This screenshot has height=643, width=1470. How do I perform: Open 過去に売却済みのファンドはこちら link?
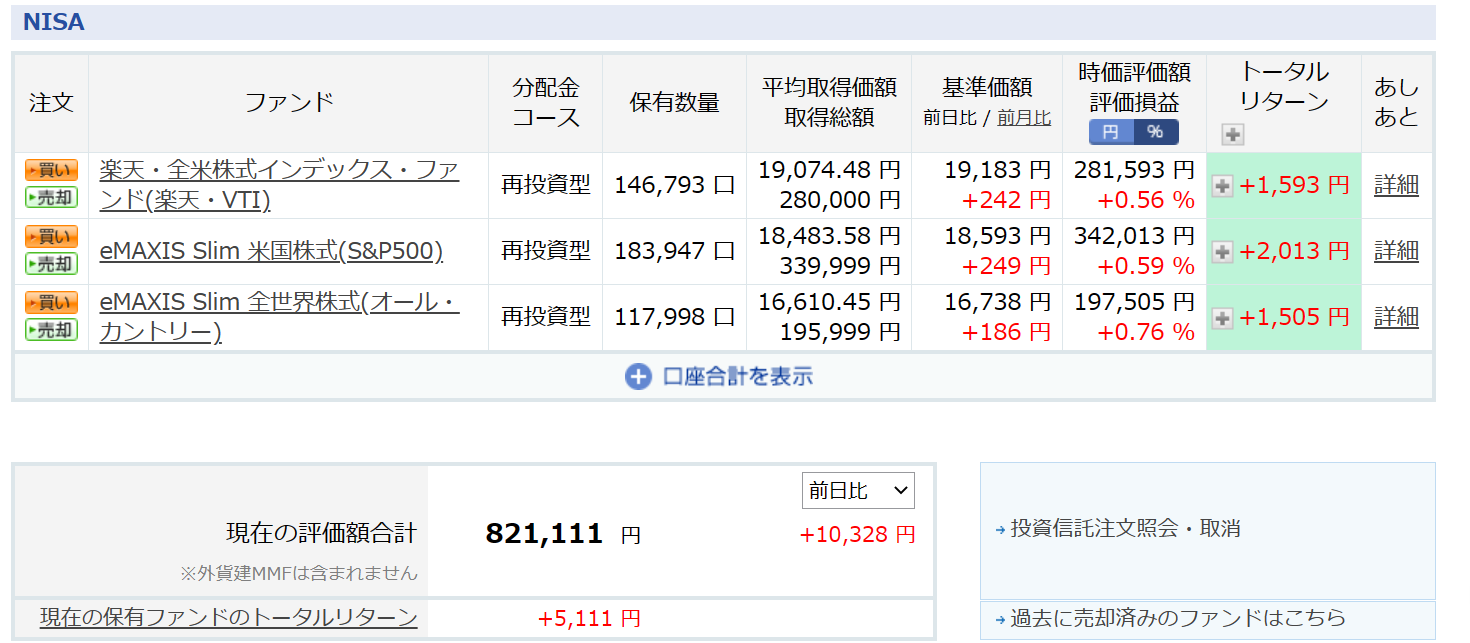[1178, 619]
